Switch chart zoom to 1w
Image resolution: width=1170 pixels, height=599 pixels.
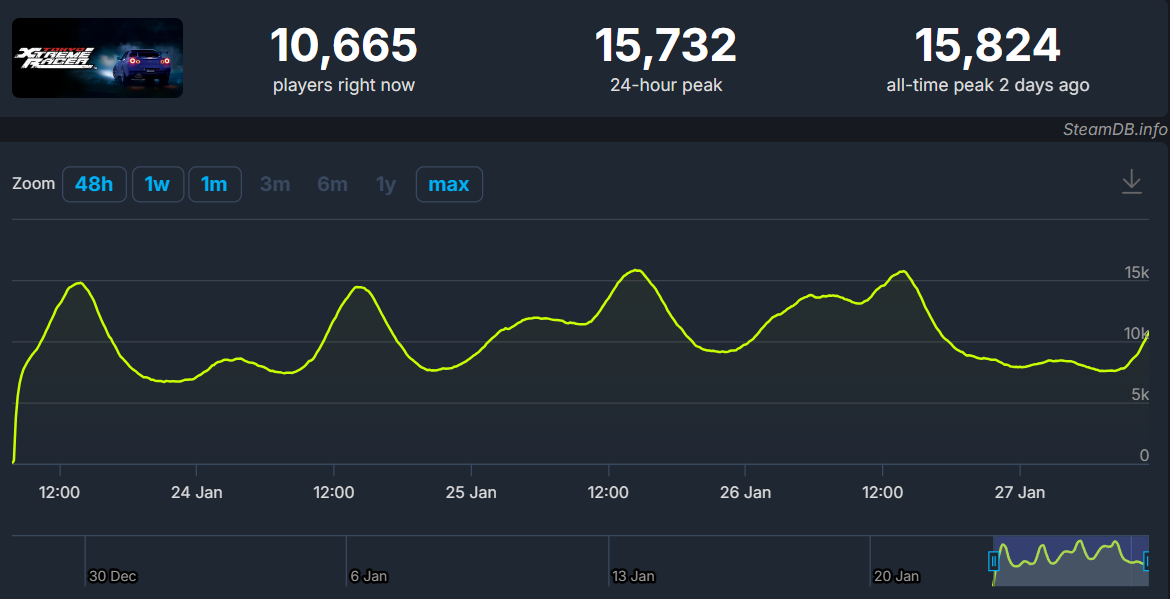coord(157,184)
